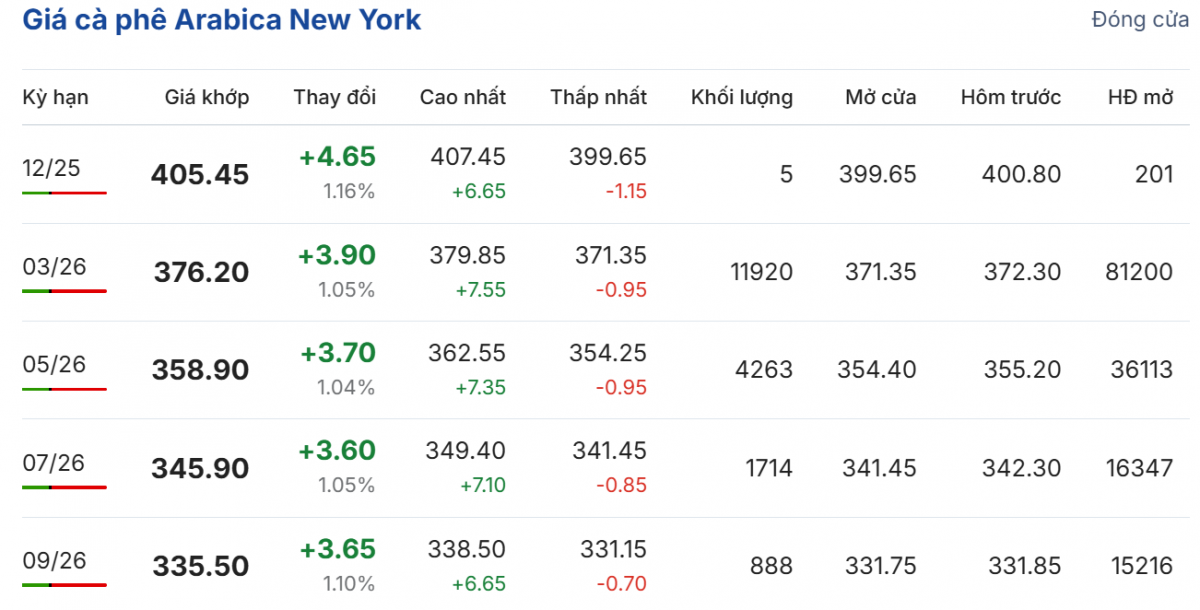The width and height of the screenshot is (1200, 610).
Task: Sort by the Kỳ hạn column header
Action: [55, 97]
